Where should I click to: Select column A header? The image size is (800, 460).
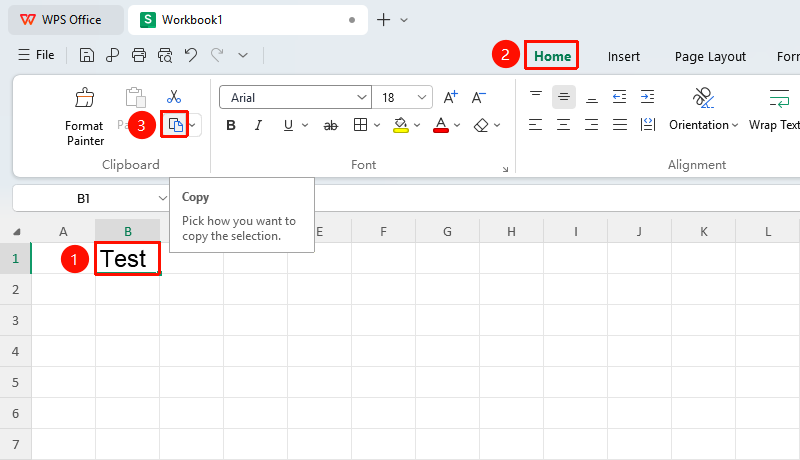pyautogui.click(x=63, y=232)
